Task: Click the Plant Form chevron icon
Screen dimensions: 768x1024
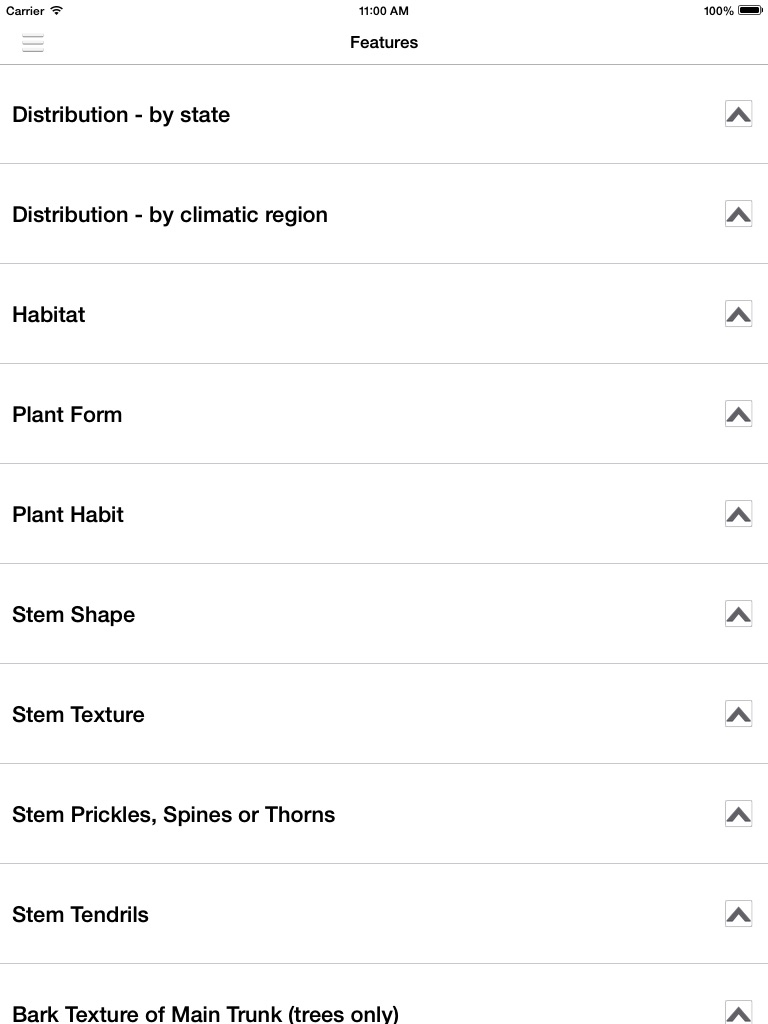Action: click(x=738, y=413)
